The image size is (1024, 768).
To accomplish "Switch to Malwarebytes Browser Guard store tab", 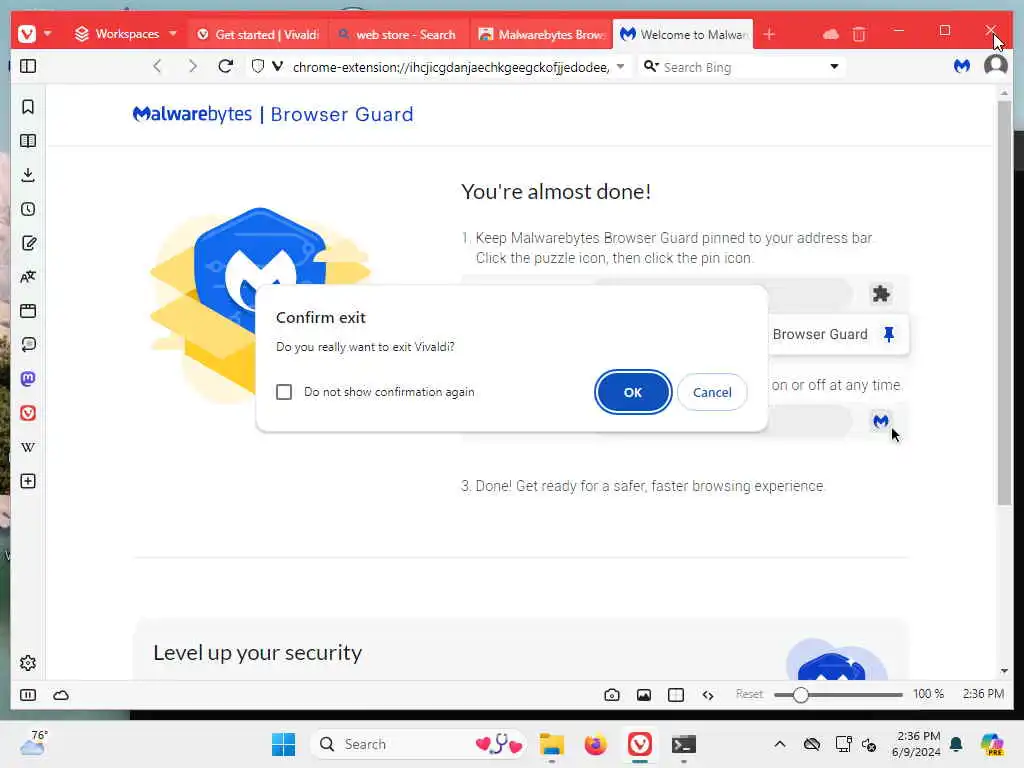I will 541,35.
